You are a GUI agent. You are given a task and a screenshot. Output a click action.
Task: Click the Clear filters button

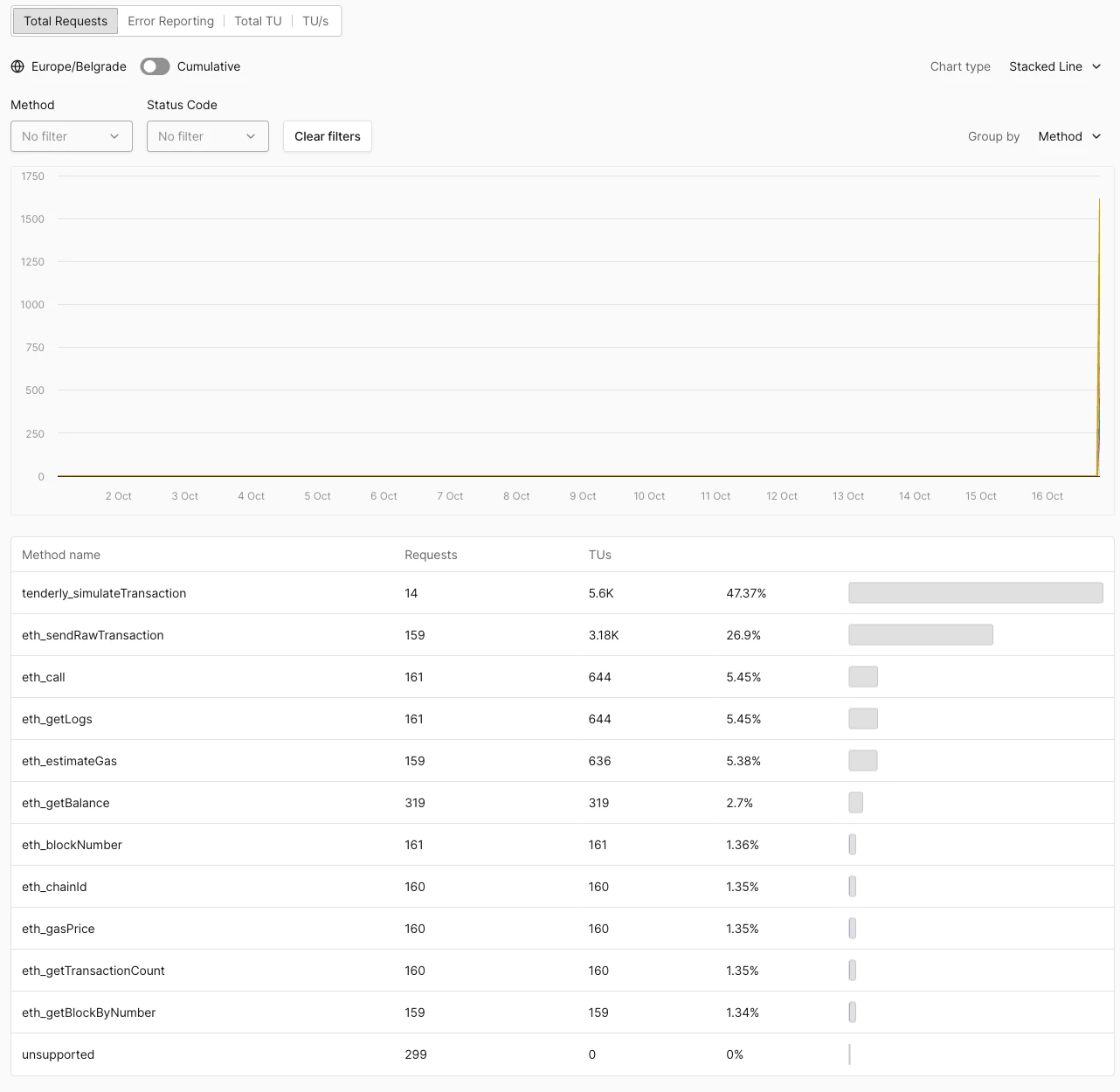click(328, 136)
